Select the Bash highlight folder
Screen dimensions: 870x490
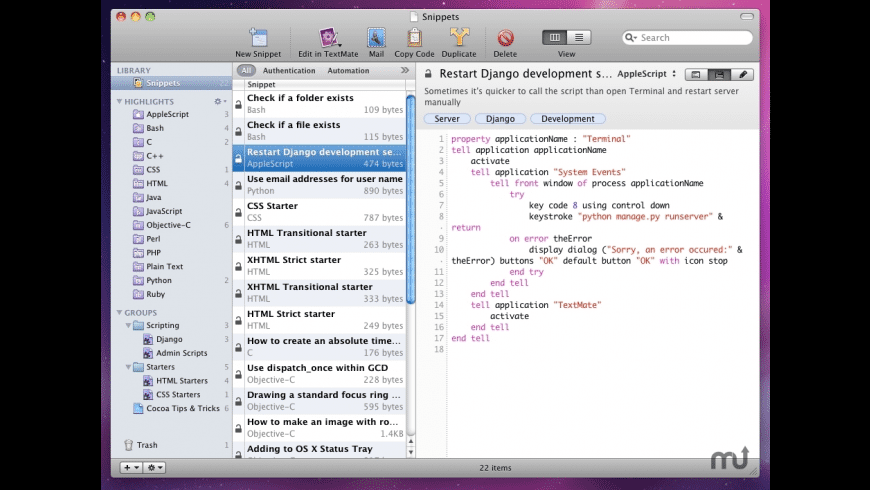click(x=154, y=128)
